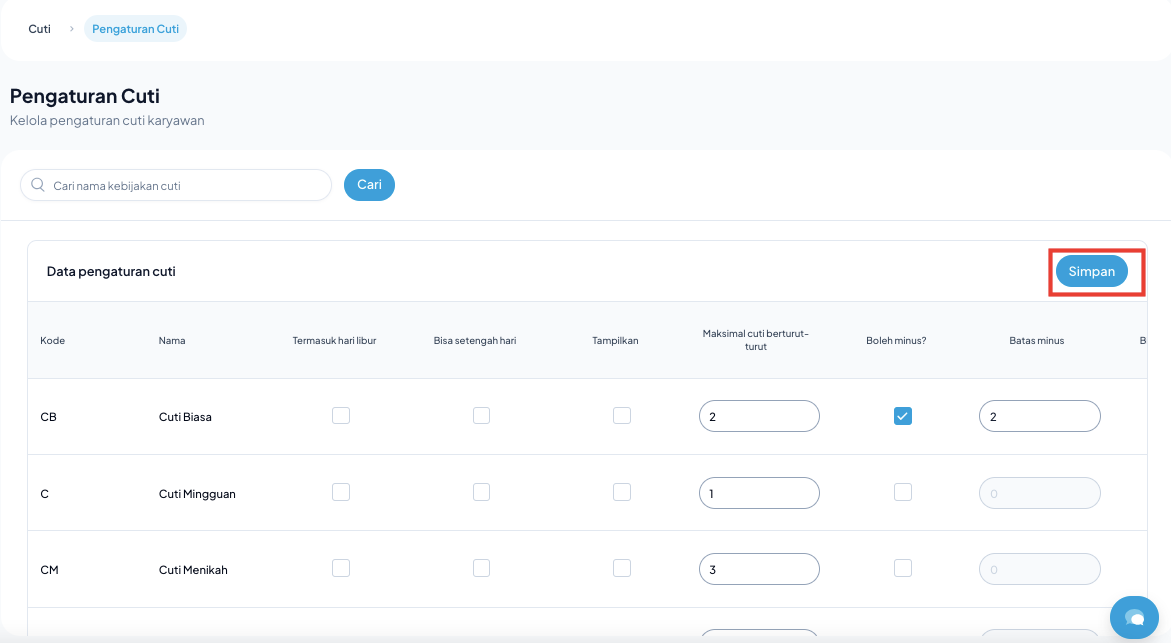The height and width of the screenshot is (643, 1171).
Task: Open the Cuti breadcrumb link
Action: point(40,29)
